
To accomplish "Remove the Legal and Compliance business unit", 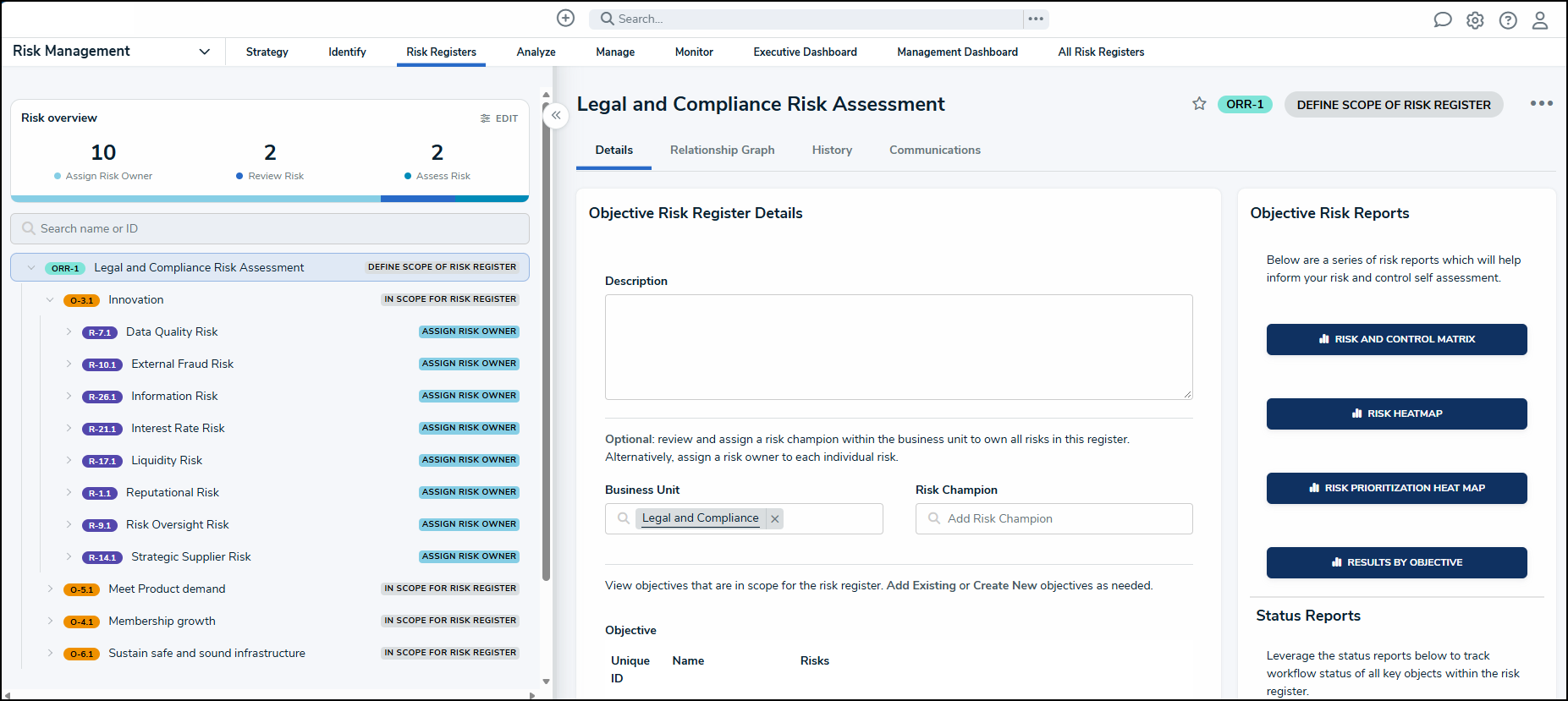I will point(774,518).
